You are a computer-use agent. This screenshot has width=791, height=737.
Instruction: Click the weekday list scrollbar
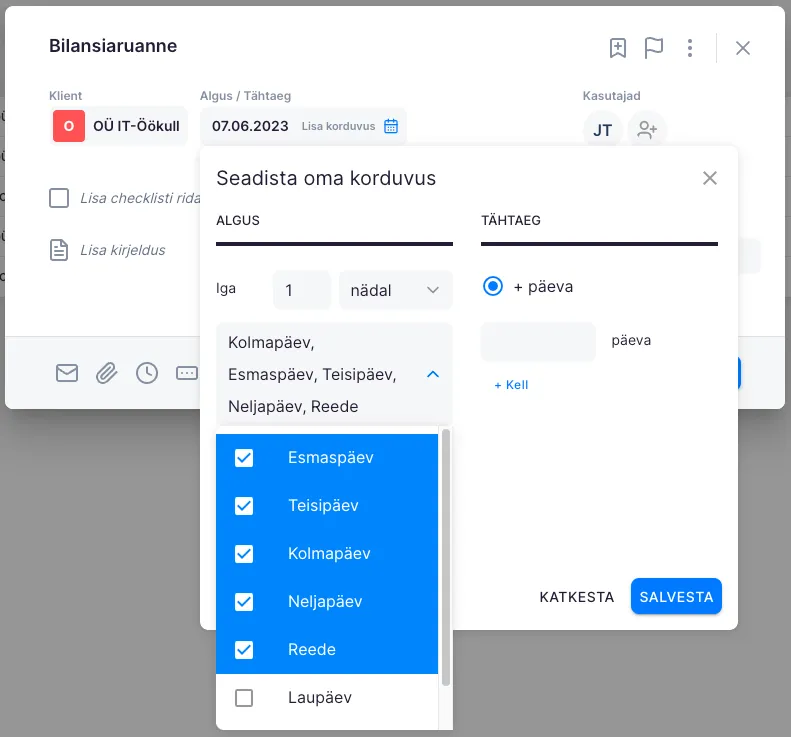pos(446,560)
